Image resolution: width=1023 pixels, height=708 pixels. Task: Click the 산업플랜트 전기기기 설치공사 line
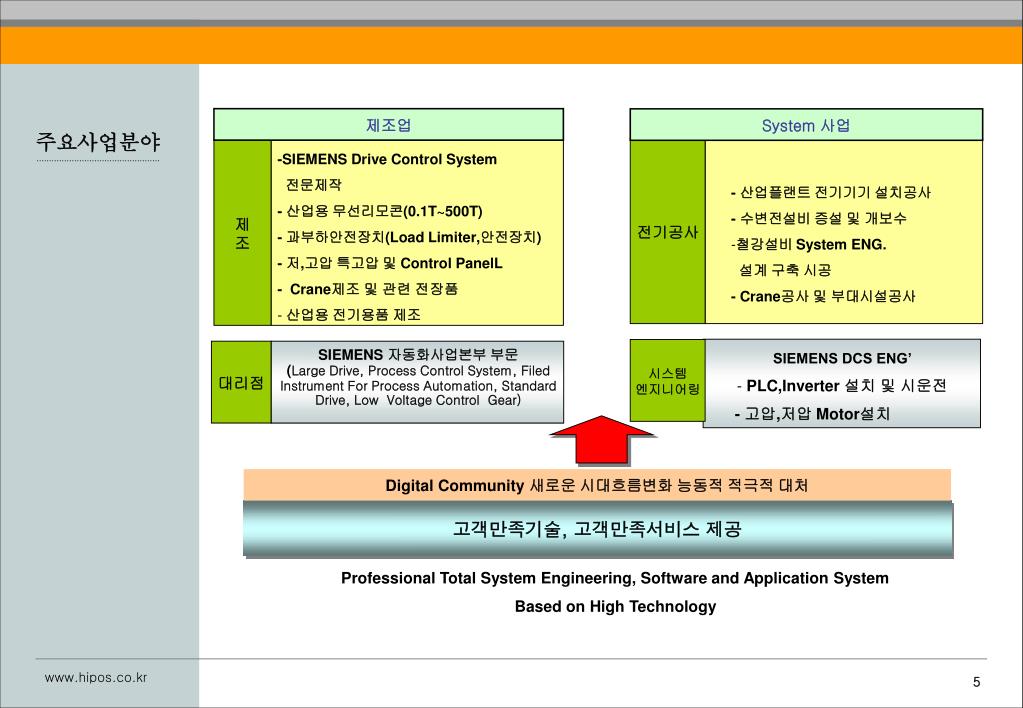831,192
